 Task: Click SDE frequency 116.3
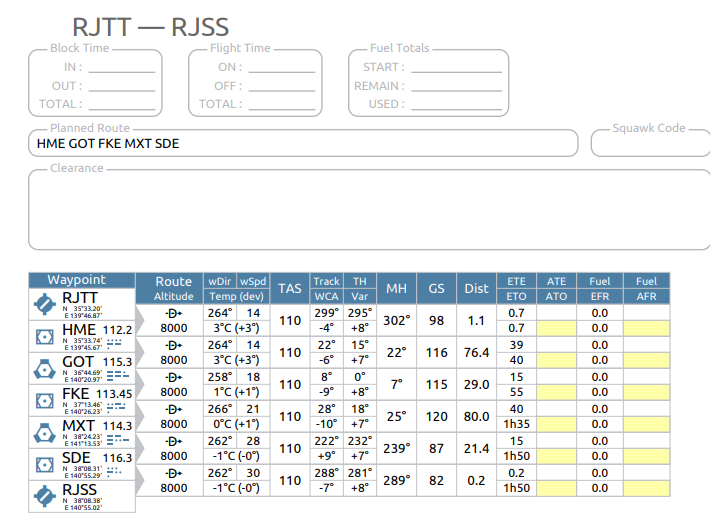coord(117,458)
